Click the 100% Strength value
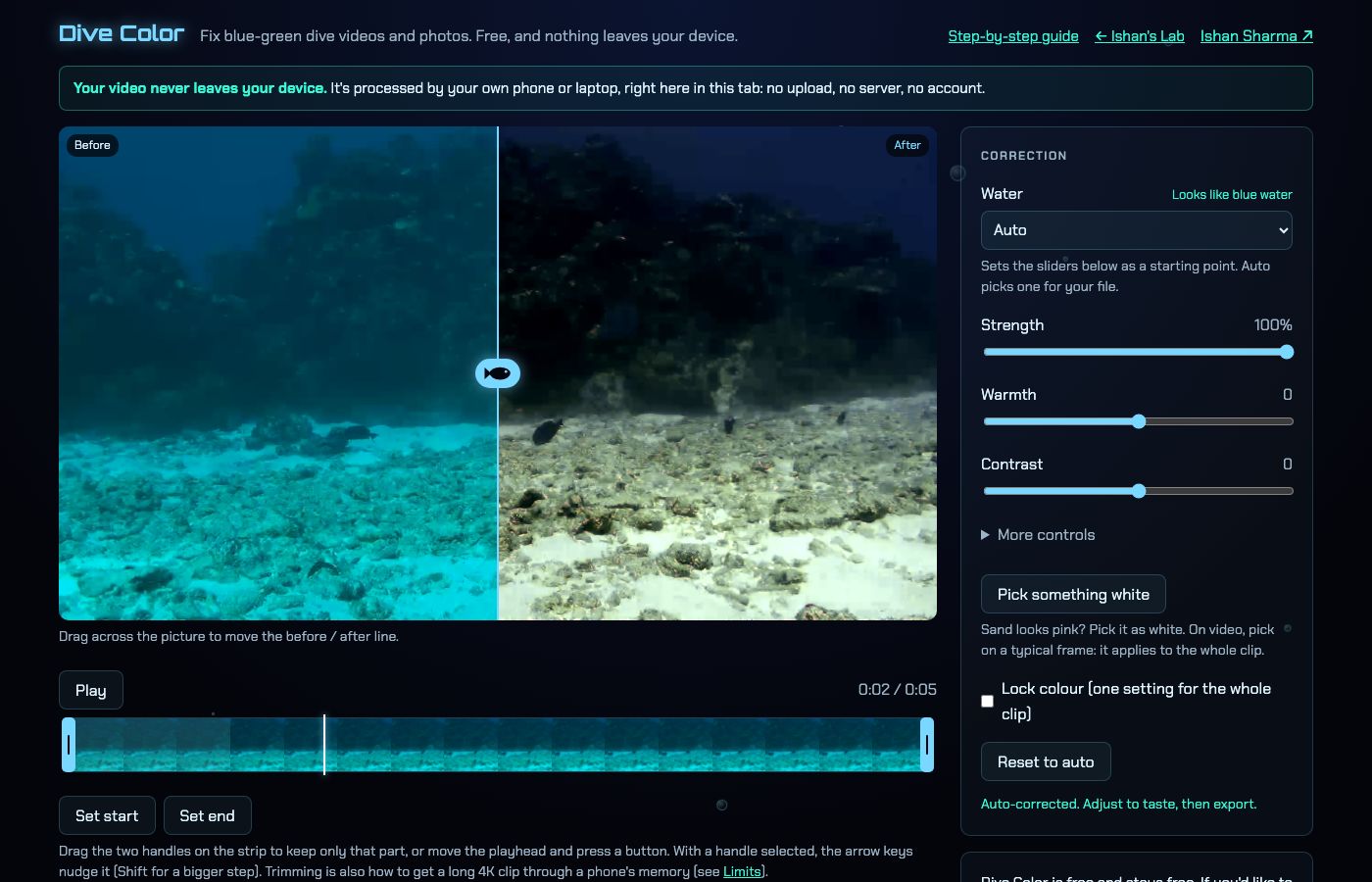The image size is (1372, 882). point(1273,324)
